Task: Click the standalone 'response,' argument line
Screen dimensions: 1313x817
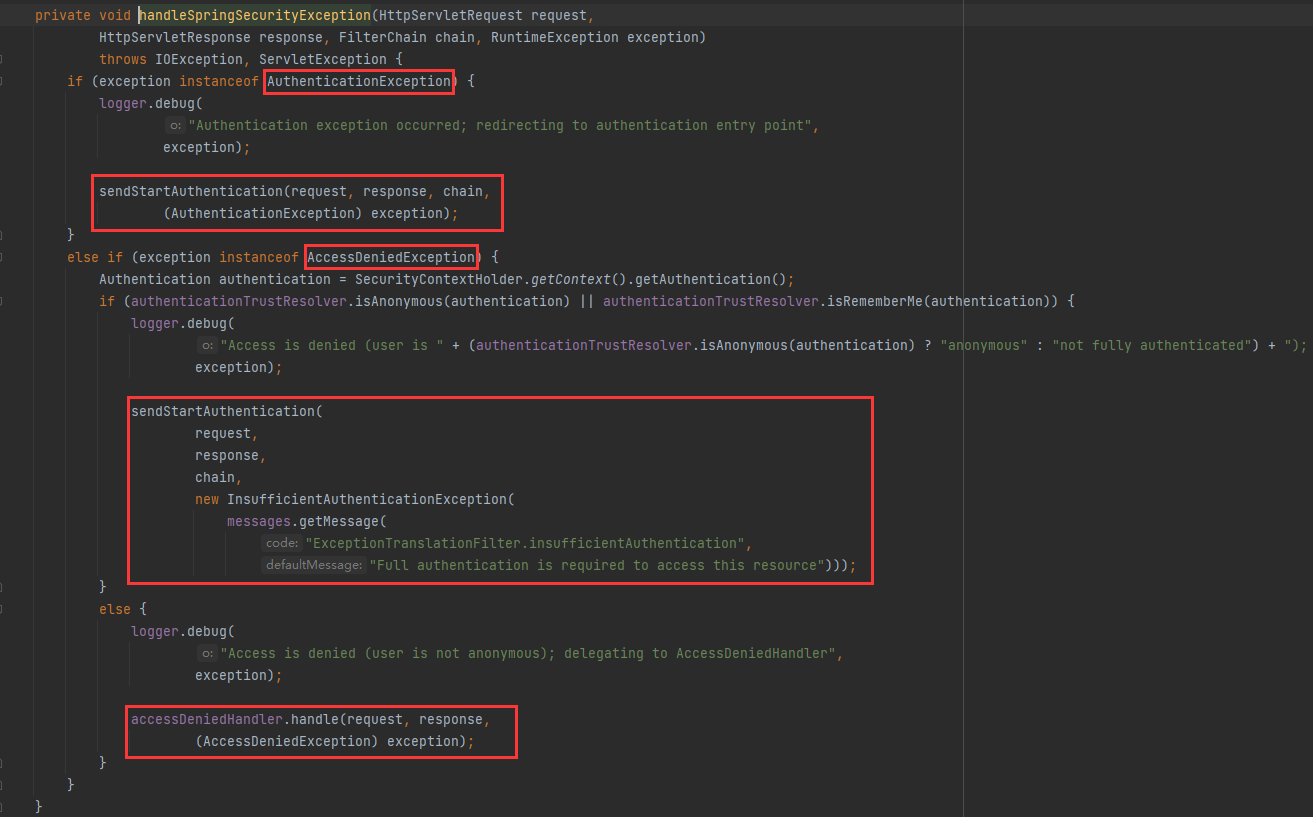Action: coord(231,455)
